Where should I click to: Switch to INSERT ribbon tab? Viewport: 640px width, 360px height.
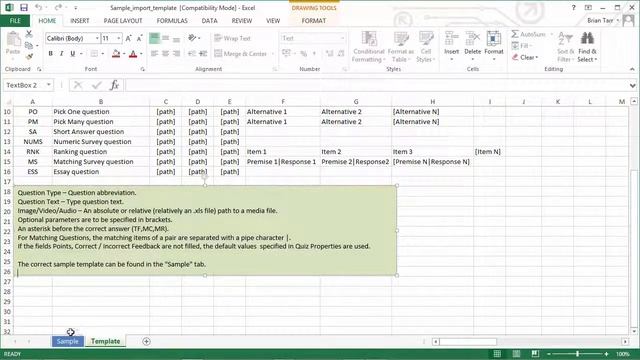pos(80,20)
